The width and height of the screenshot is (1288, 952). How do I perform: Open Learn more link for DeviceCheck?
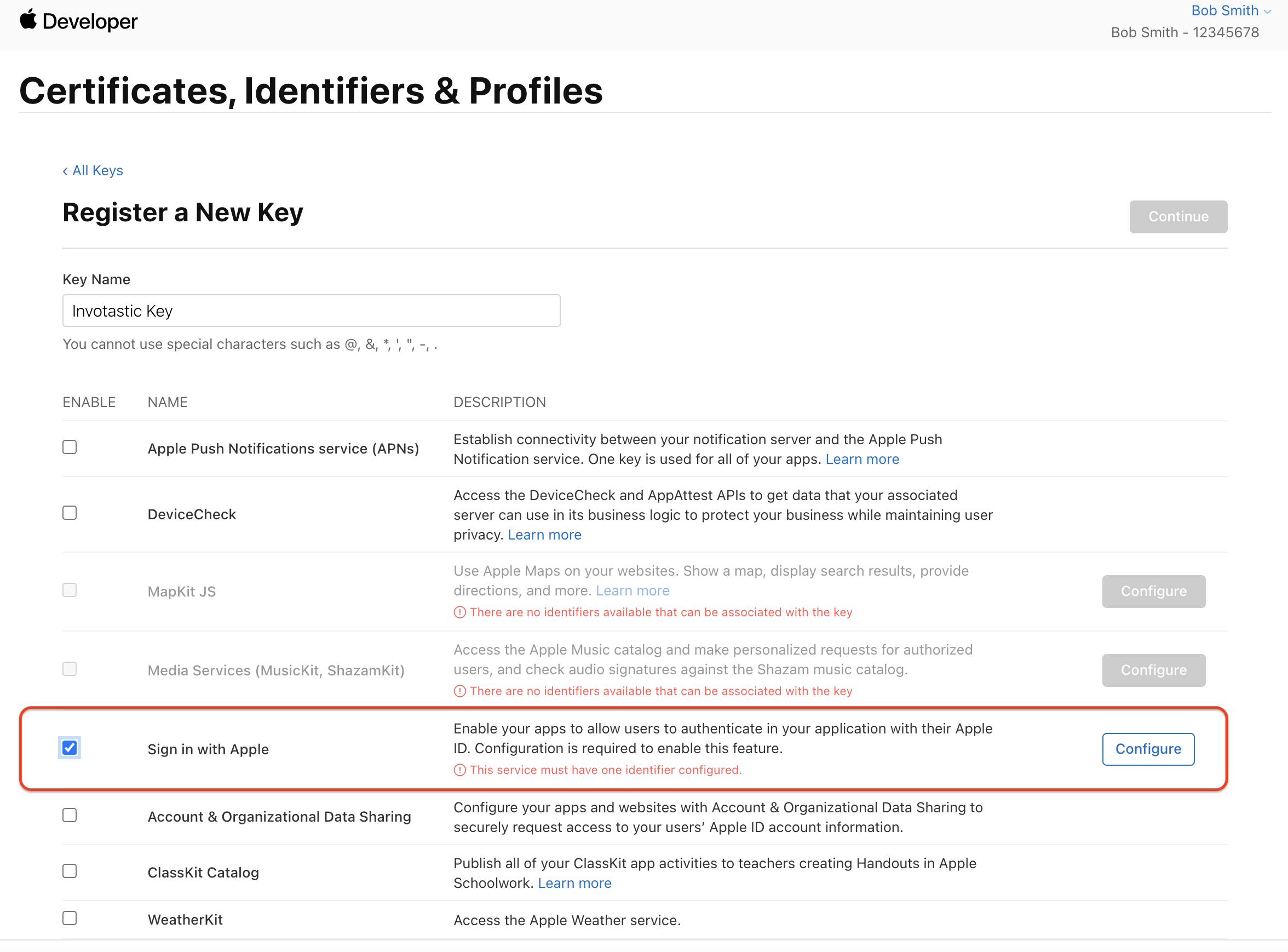pos(544,535)
